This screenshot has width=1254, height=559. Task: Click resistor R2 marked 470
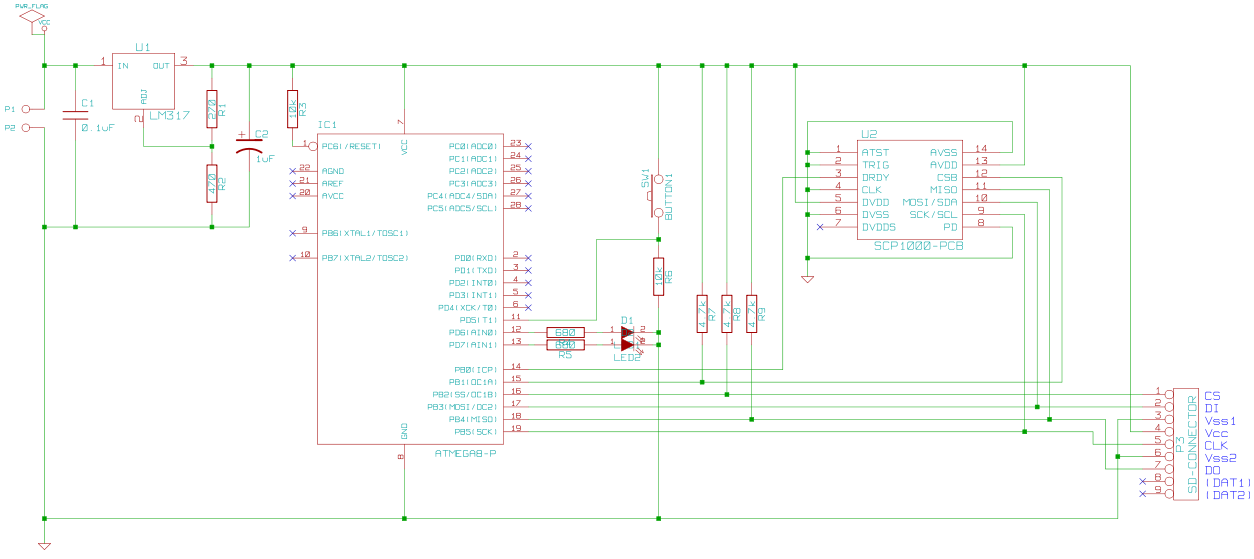pyautogui.click(x=212, y=183)
